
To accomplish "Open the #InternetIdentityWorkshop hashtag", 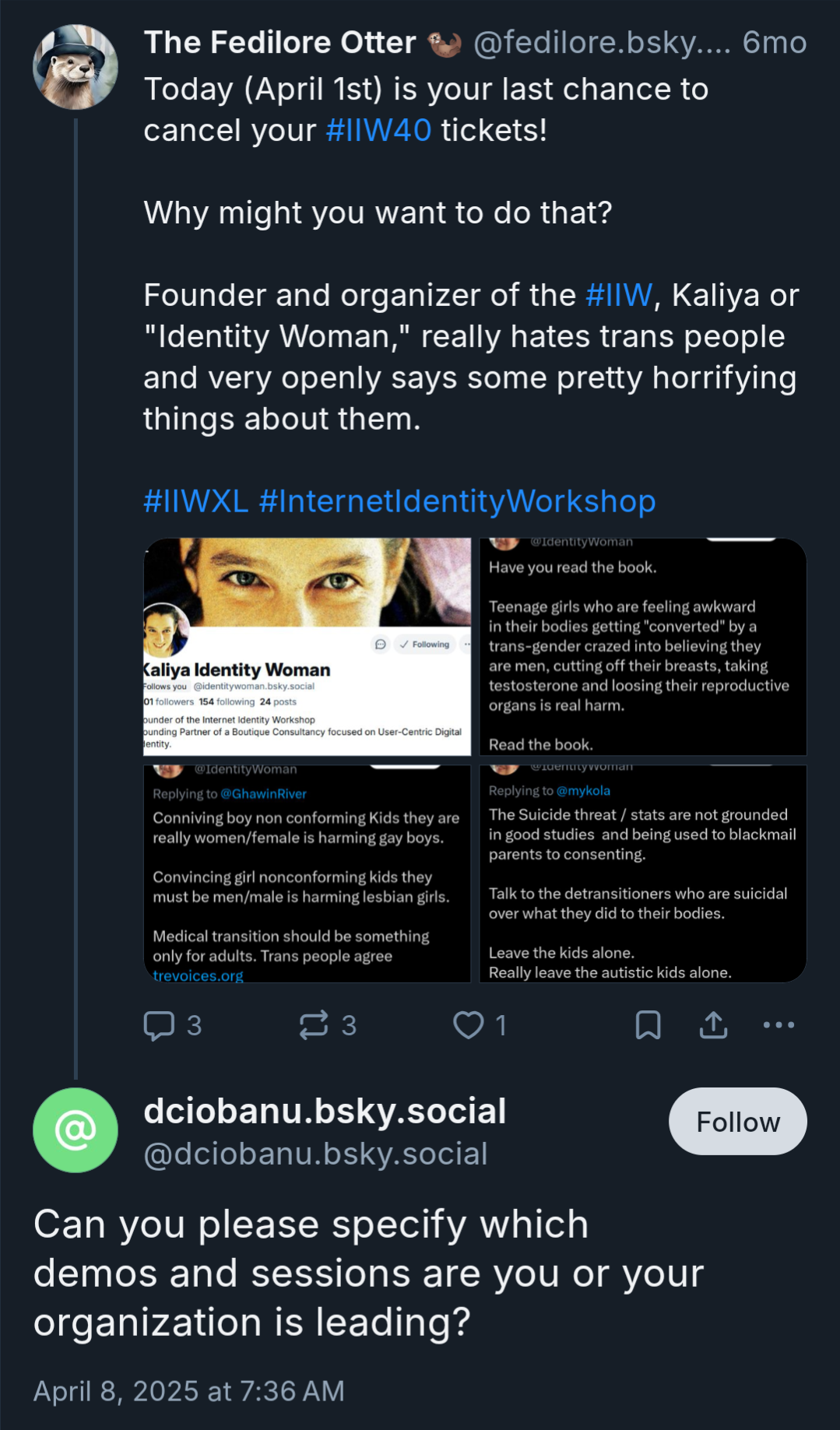I will (457, 501).
